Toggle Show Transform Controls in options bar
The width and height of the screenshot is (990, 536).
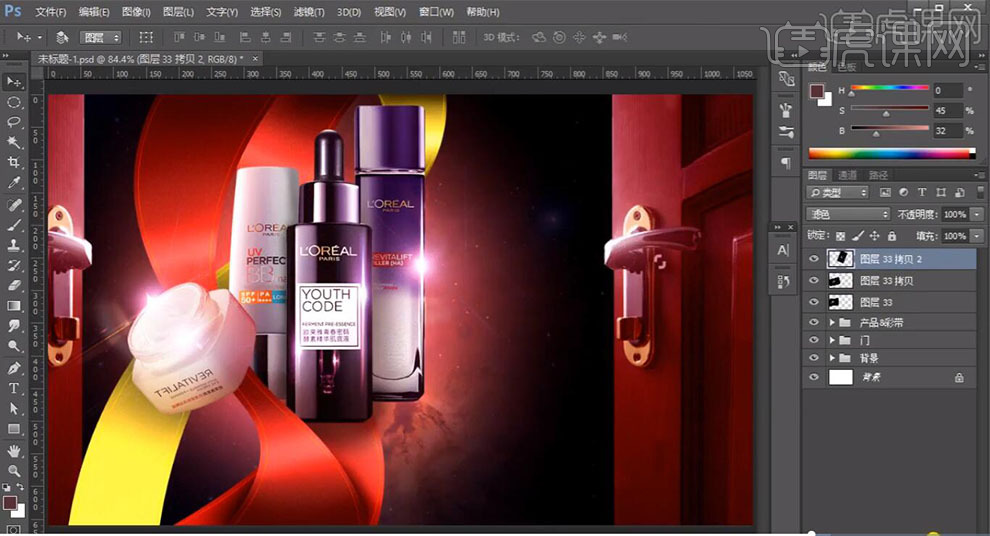pos(146,37)
